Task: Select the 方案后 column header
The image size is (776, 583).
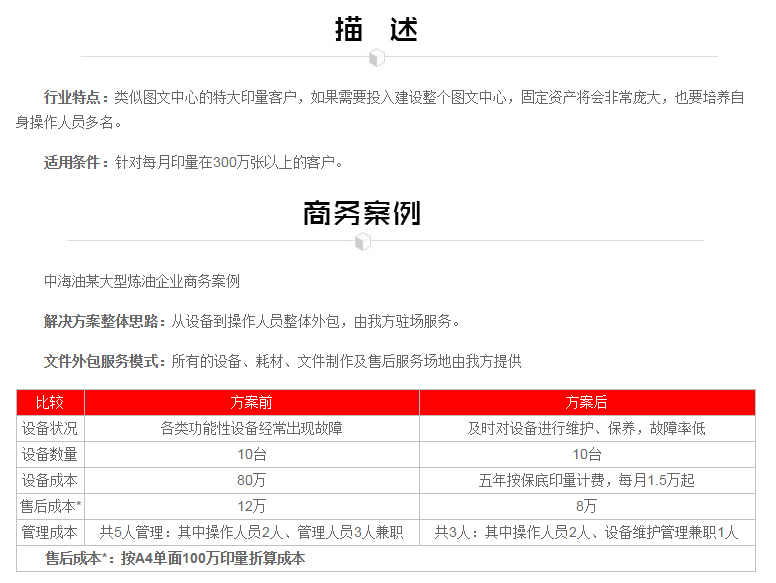Action: click(x=586, y=402)
